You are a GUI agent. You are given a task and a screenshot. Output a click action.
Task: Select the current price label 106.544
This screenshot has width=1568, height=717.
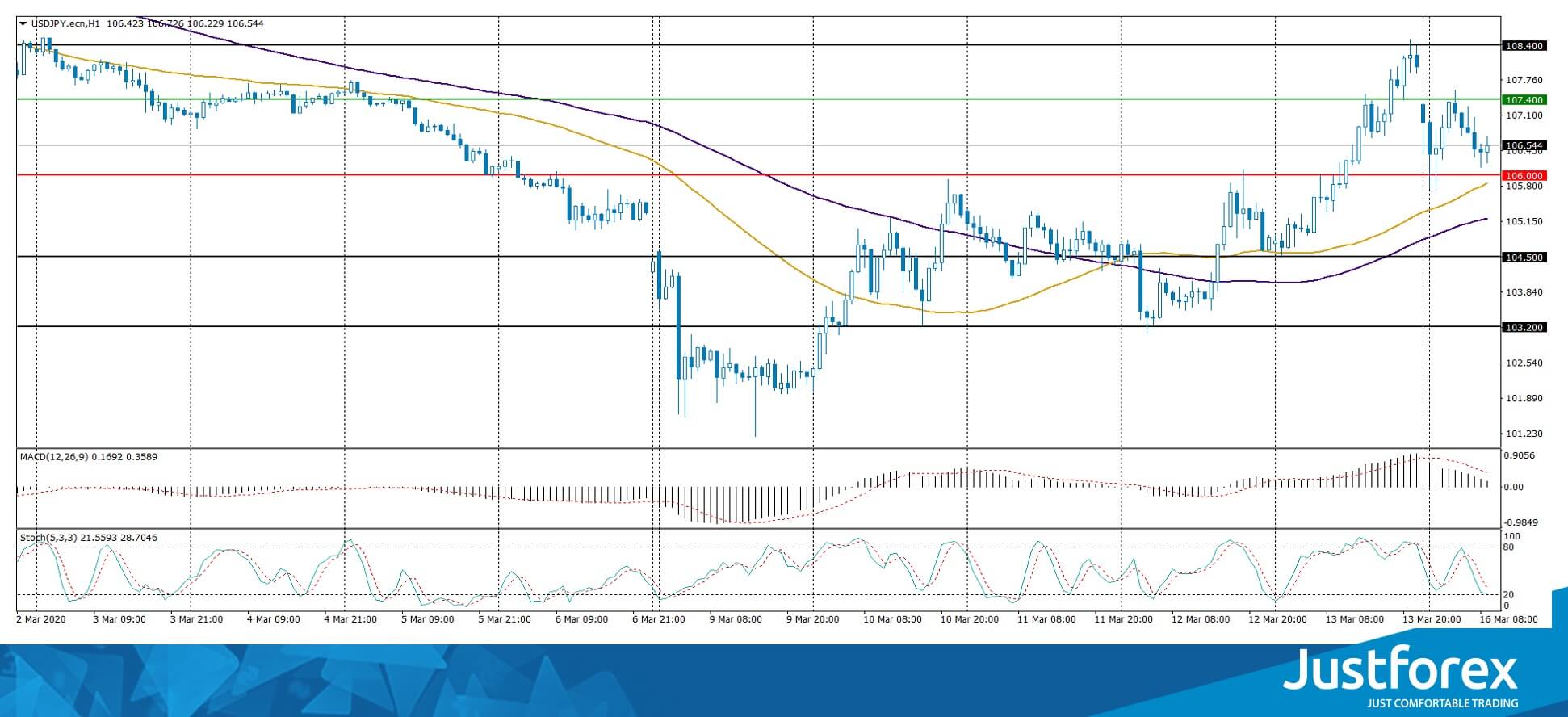pos(1524,146)
